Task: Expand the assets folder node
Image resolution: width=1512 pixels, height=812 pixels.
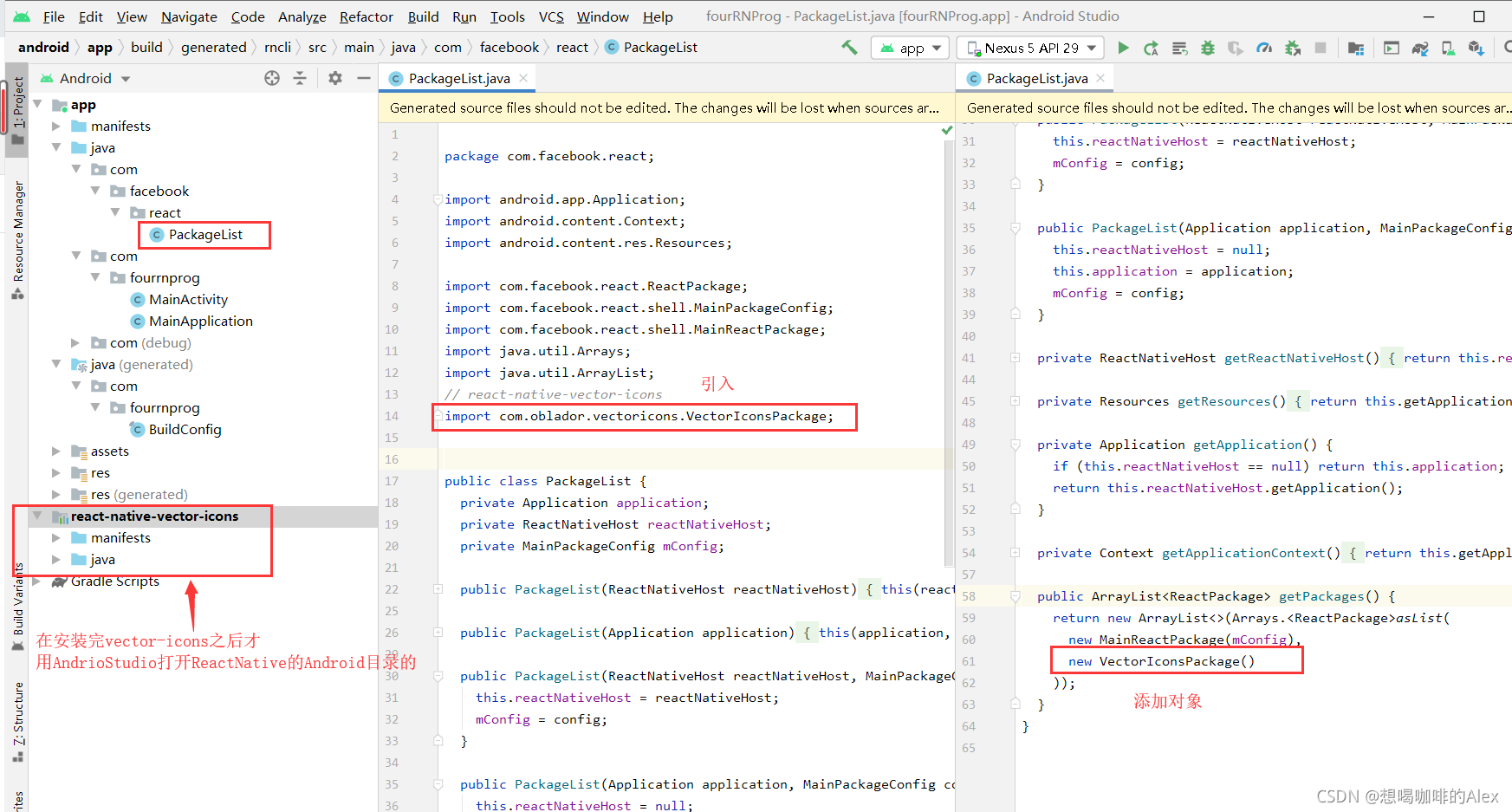Action: (56, 451)
